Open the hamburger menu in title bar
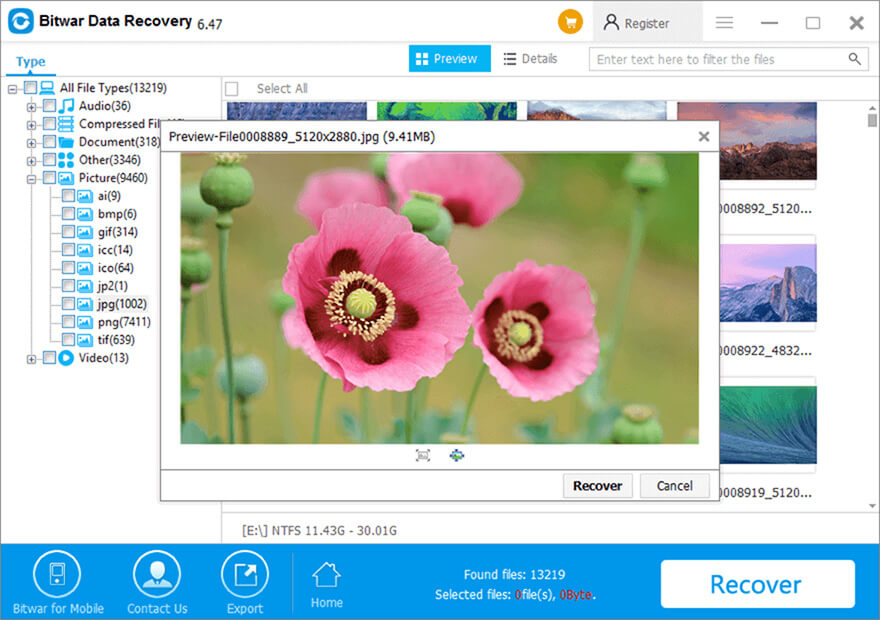 coord(724,22)
